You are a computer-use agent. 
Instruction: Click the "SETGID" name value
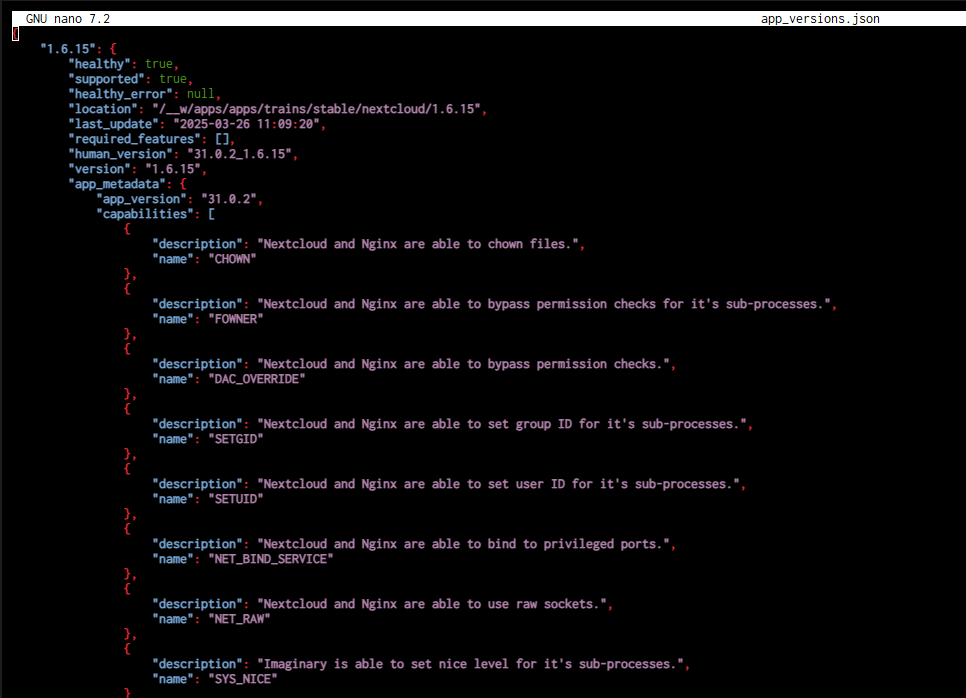(235, 439)
